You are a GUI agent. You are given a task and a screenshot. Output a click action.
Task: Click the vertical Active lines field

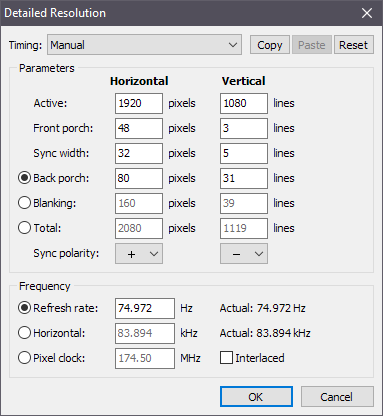[244, 103]
